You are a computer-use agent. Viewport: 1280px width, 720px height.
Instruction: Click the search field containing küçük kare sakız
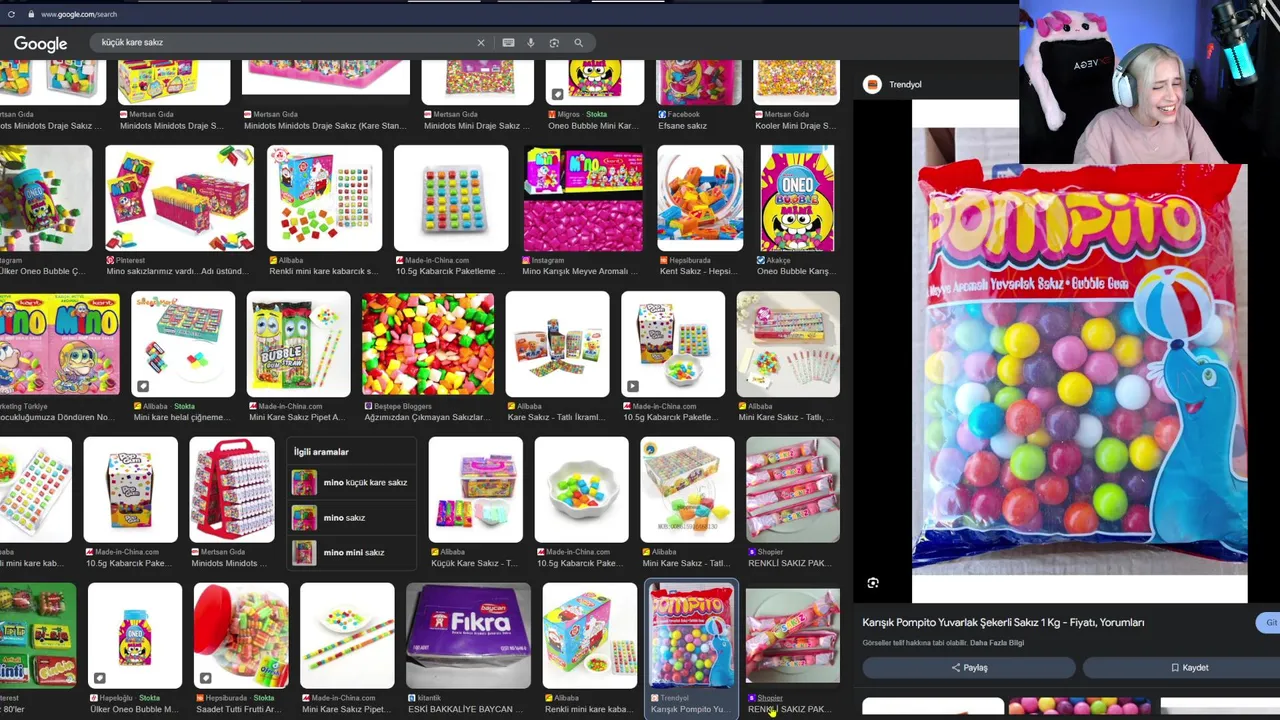pyautogui.click(x=285, y=43)
